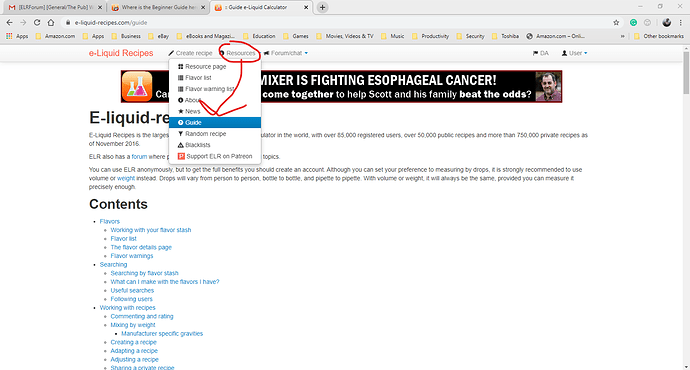Image resolution: width=690 pixels, height=370 pixels.
Task: Open the User account dropdown
Action: (574, 53)
